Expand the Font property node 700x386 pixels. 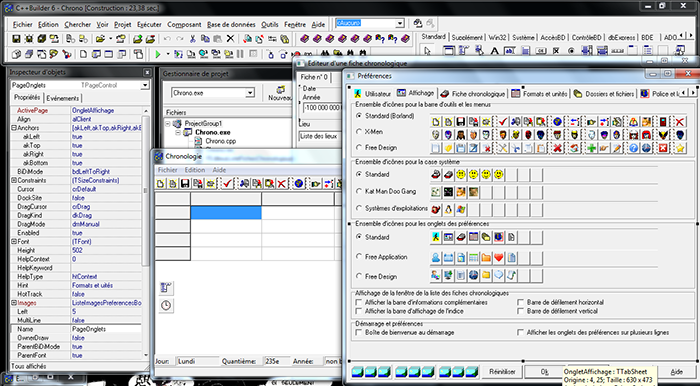click(x=13, y=241)
